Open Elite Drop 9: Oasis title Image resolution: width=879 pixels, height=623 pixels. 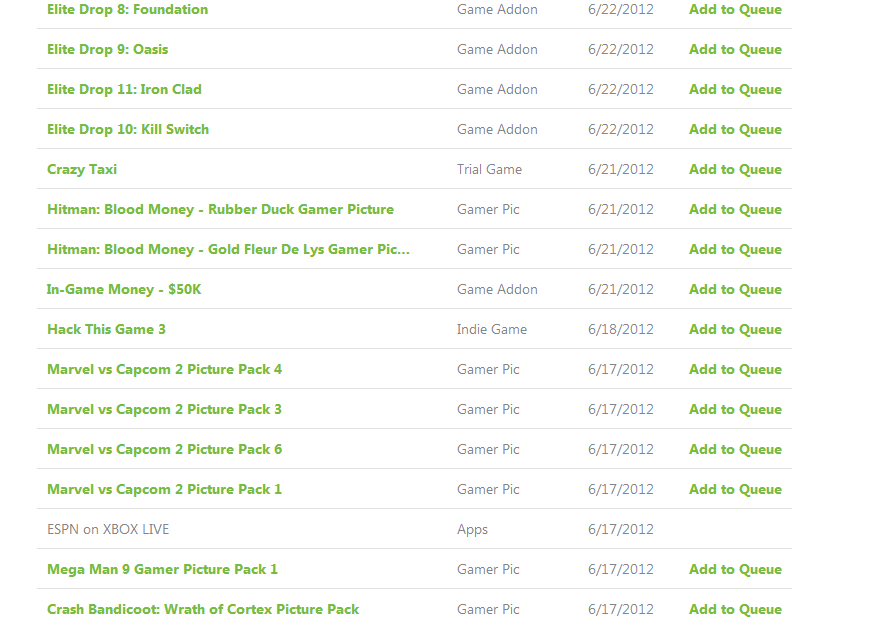(x=108, y=49)
